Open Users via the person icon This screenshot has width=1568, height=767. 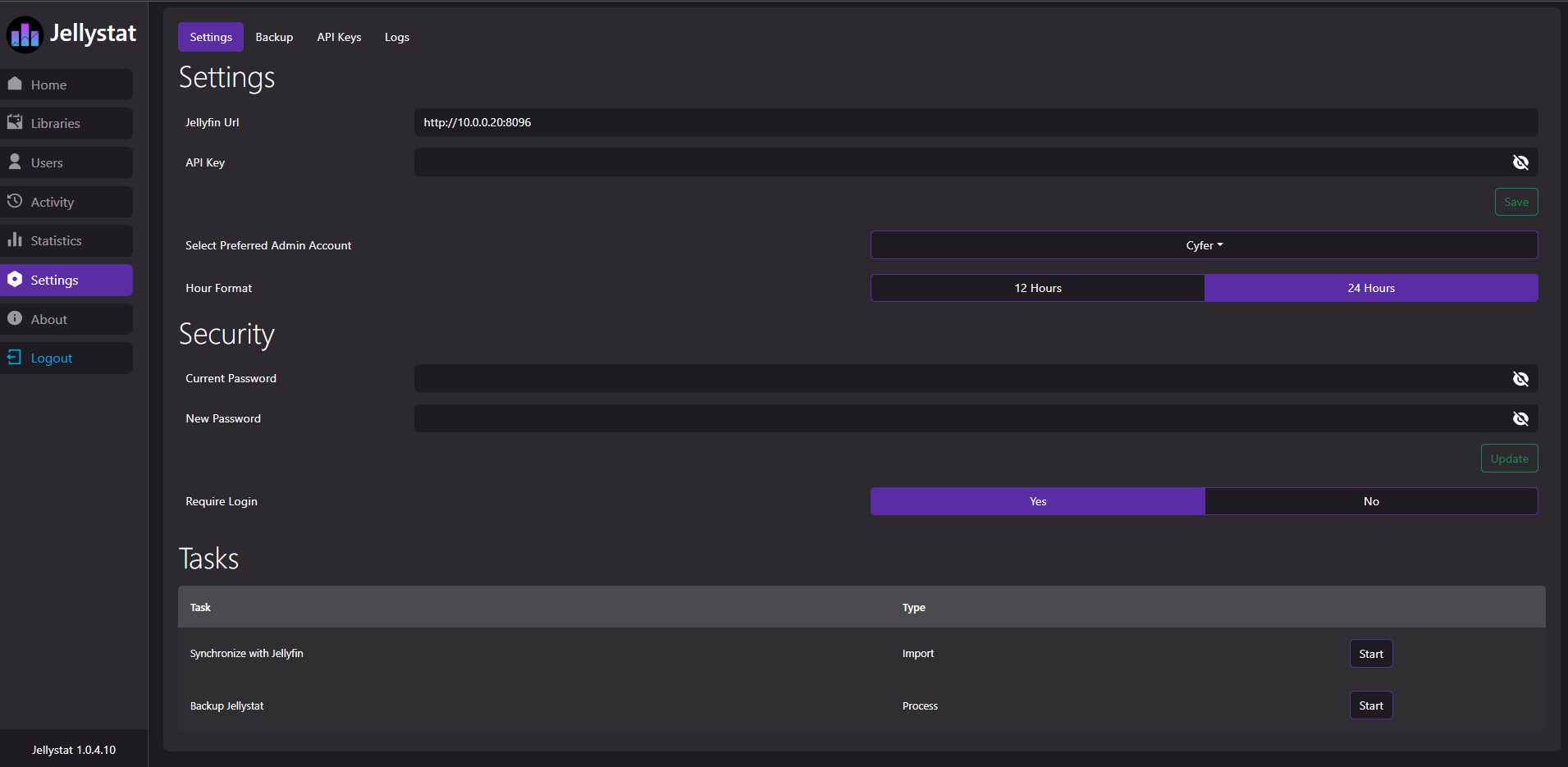15,162
